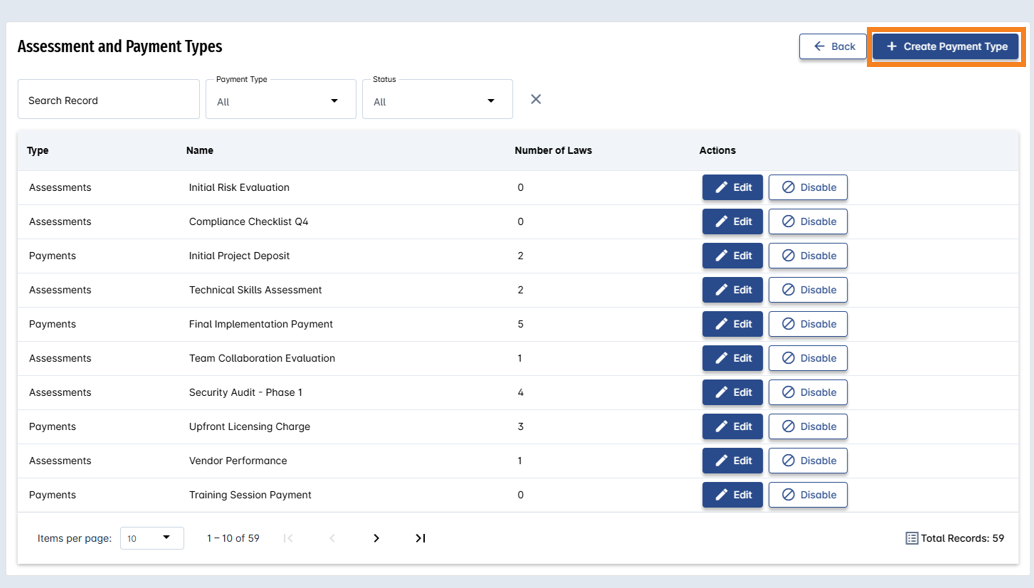Open the Status filter dropdown
The image size is (1034, 588).
[437, 100]
